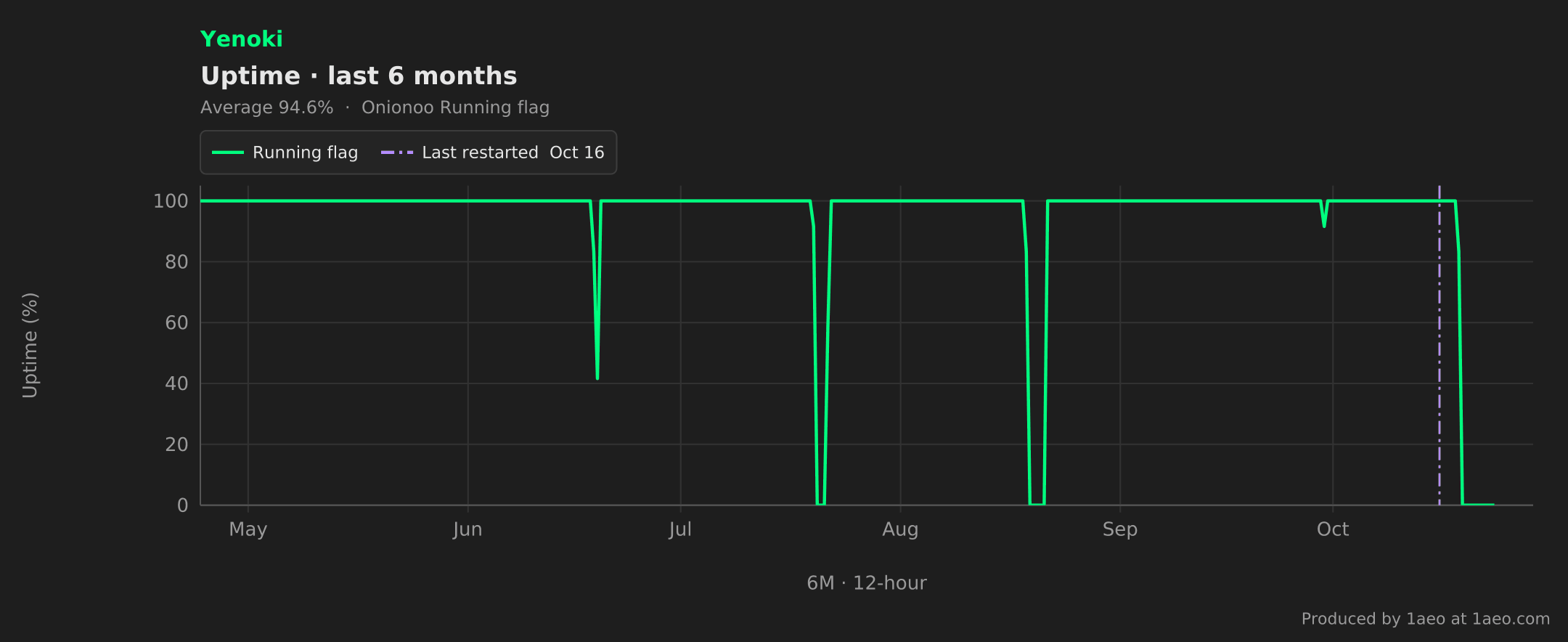Click the 20 y-axis tick label

point(176,444)
